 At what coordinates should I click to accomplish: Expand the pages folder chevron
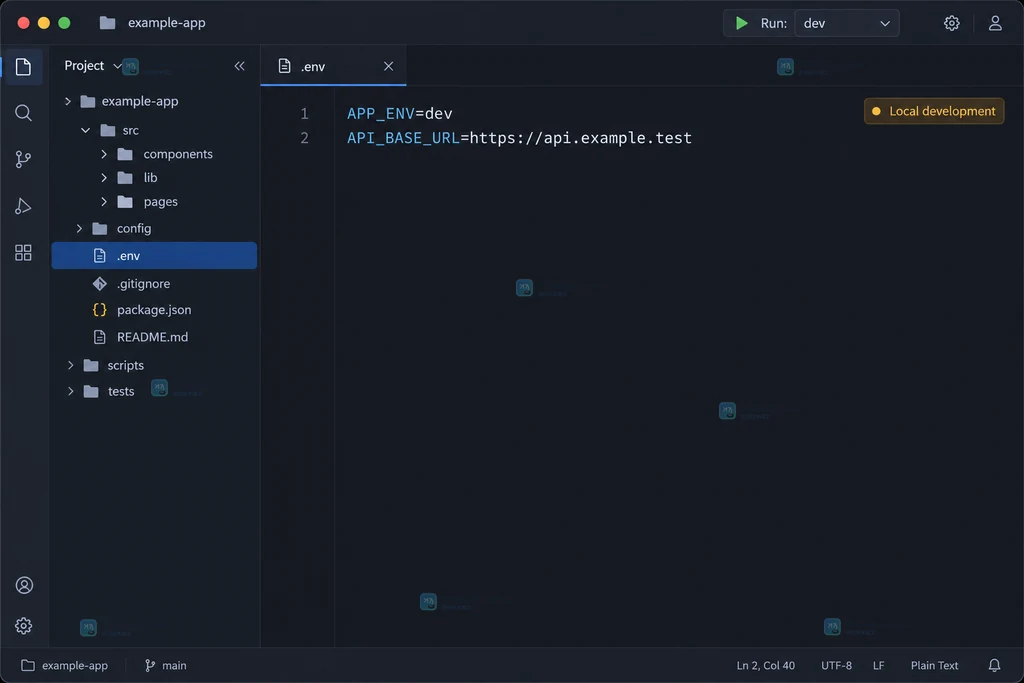pos(104,202)
